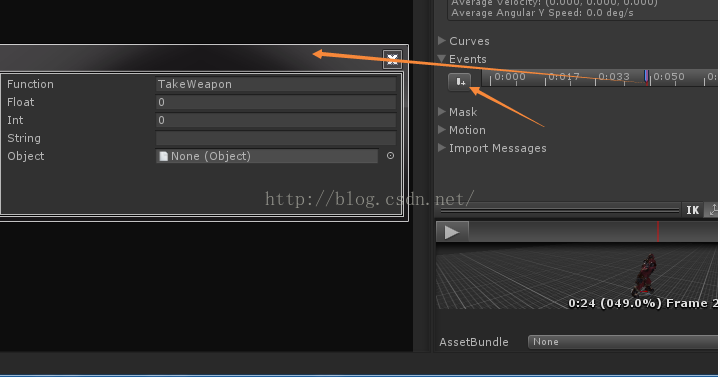Edit the Function field TakeWeapon
Screen dimensions: 720x377
276,84
